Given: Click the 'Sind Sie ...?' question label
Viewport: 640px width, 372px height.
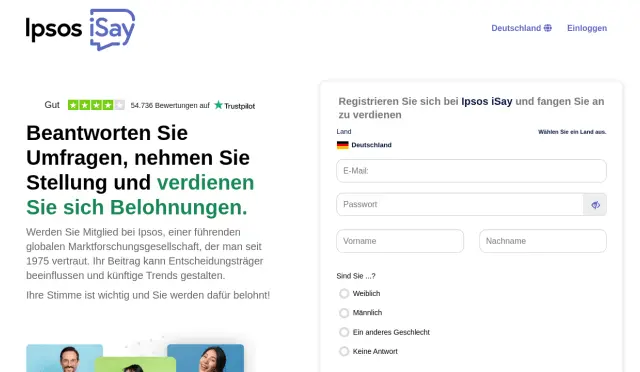Looking at the screenshot, I should pos(356,276).
